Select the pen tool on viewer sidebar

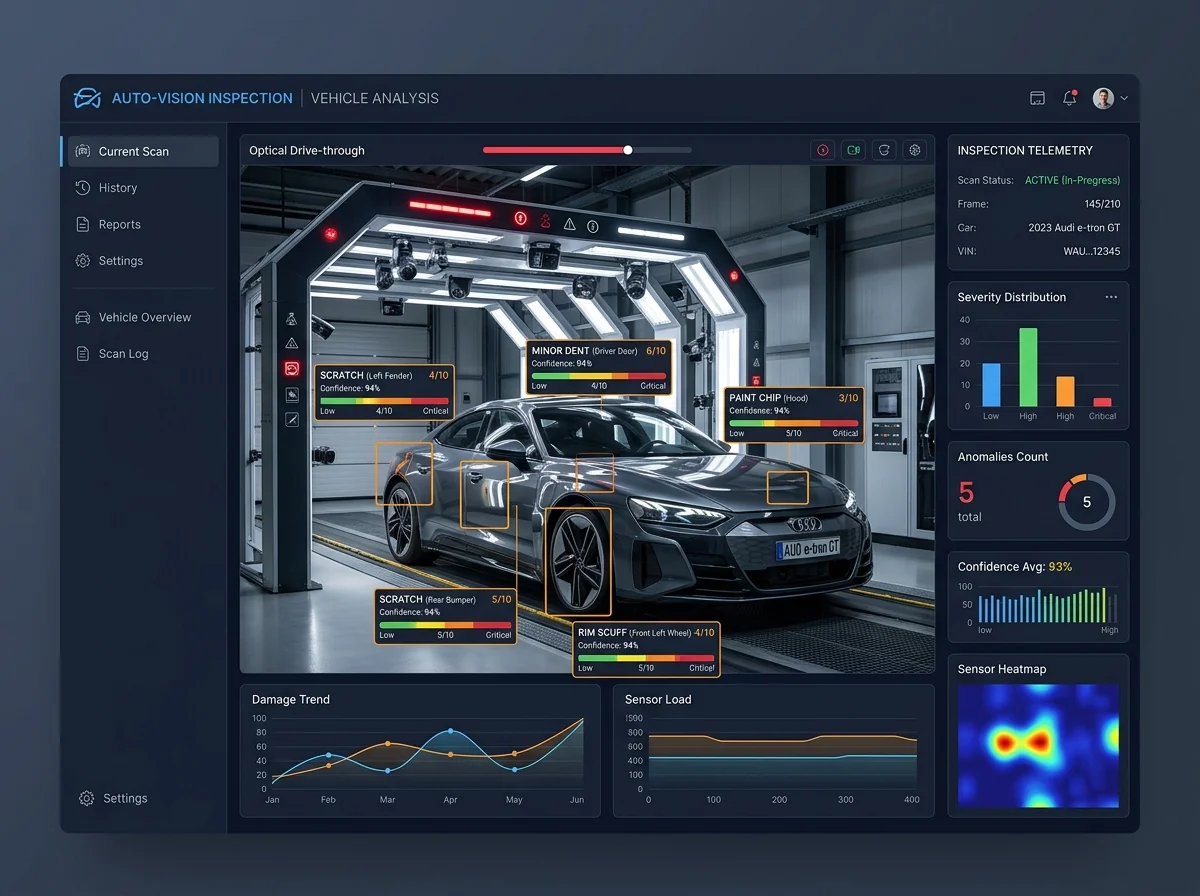pyautogui.click(x=292, y=420)
